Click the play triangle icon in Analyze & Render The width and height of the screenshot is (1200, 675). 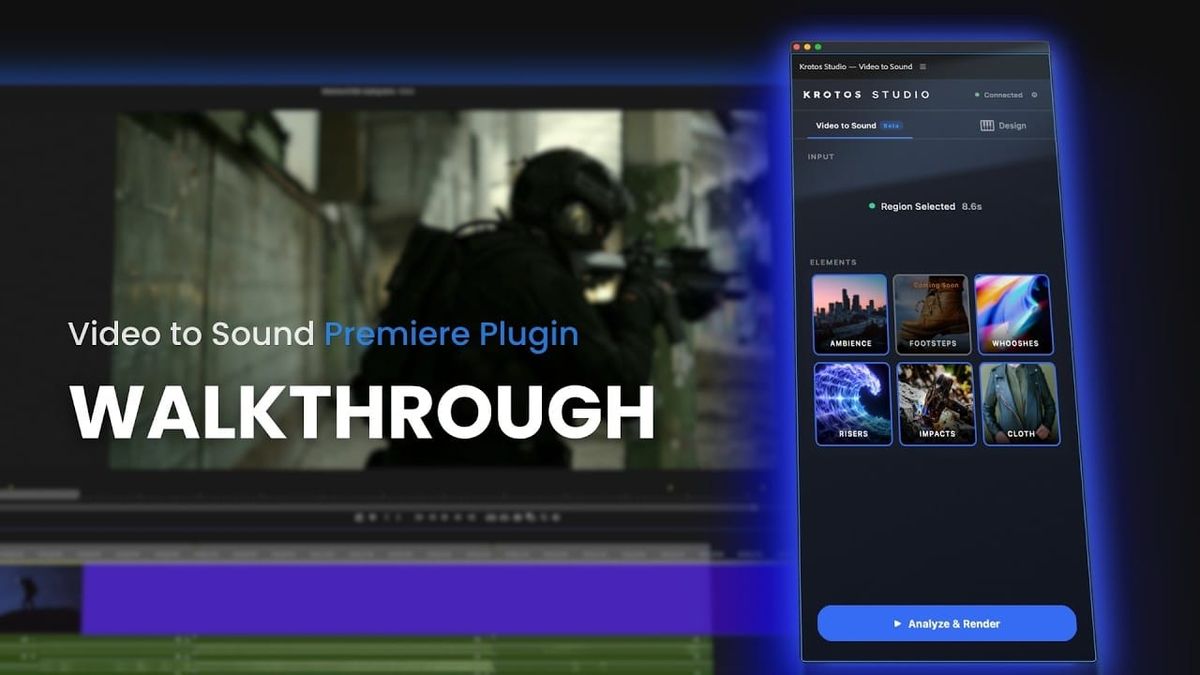(x=897, y=624)
